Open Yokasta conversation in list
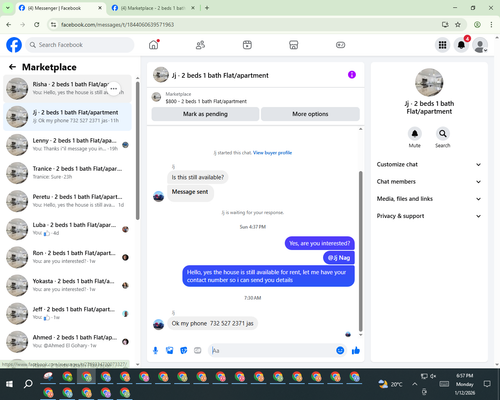The width and height of the screenshot is (500, 400). point(67,285)
